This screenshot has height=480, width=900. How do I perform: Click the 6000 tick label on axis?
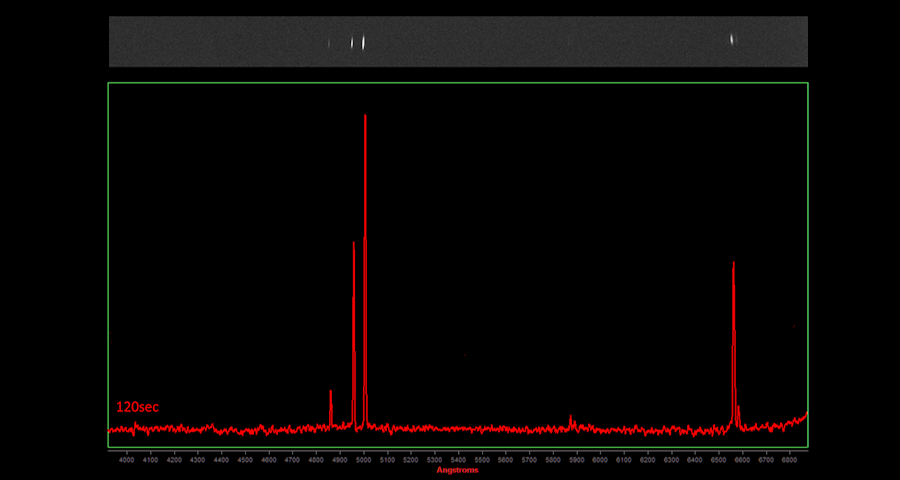pos(600,460)
